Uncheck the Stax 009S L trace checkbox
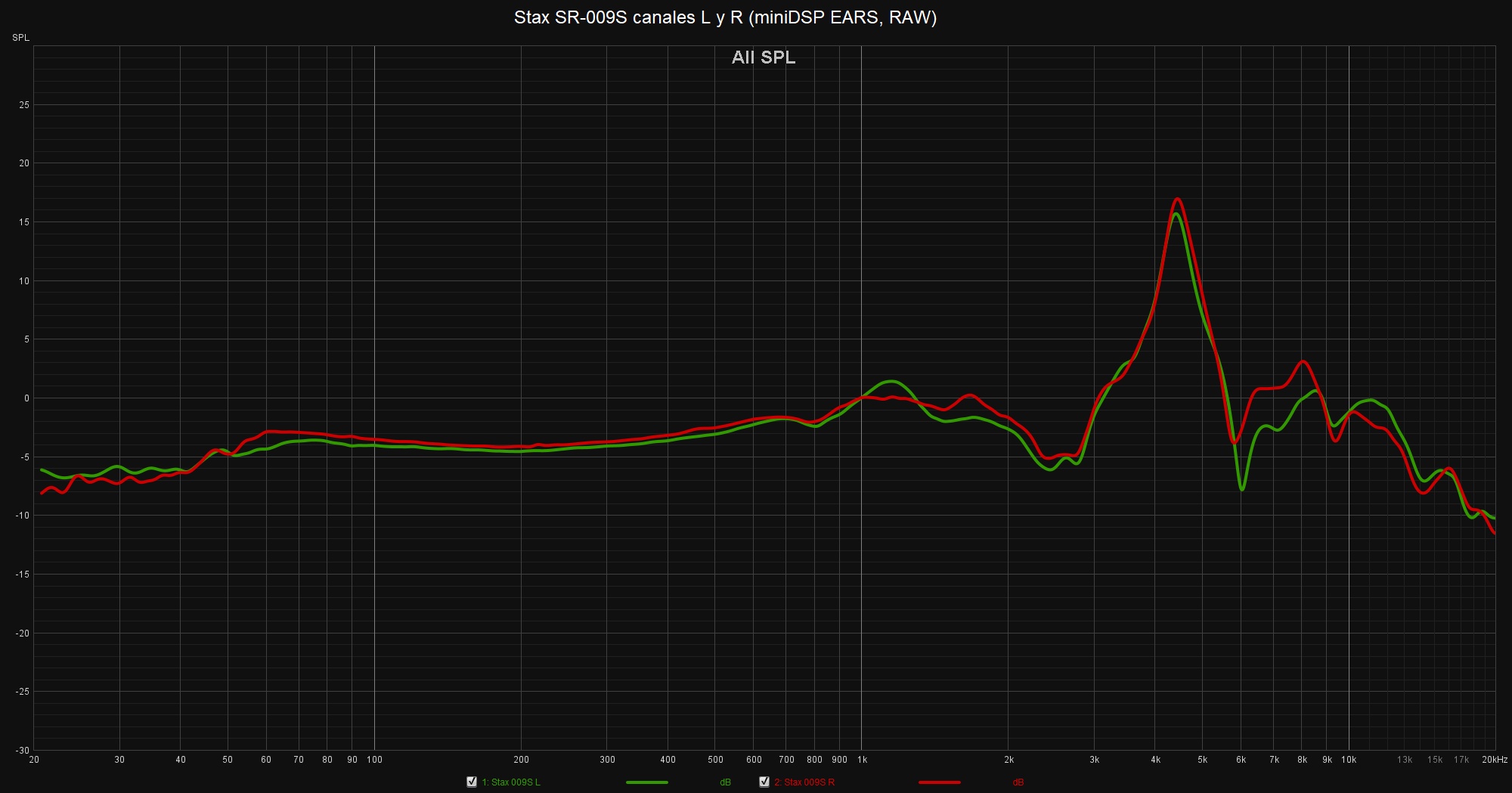 tap(472, 782)
